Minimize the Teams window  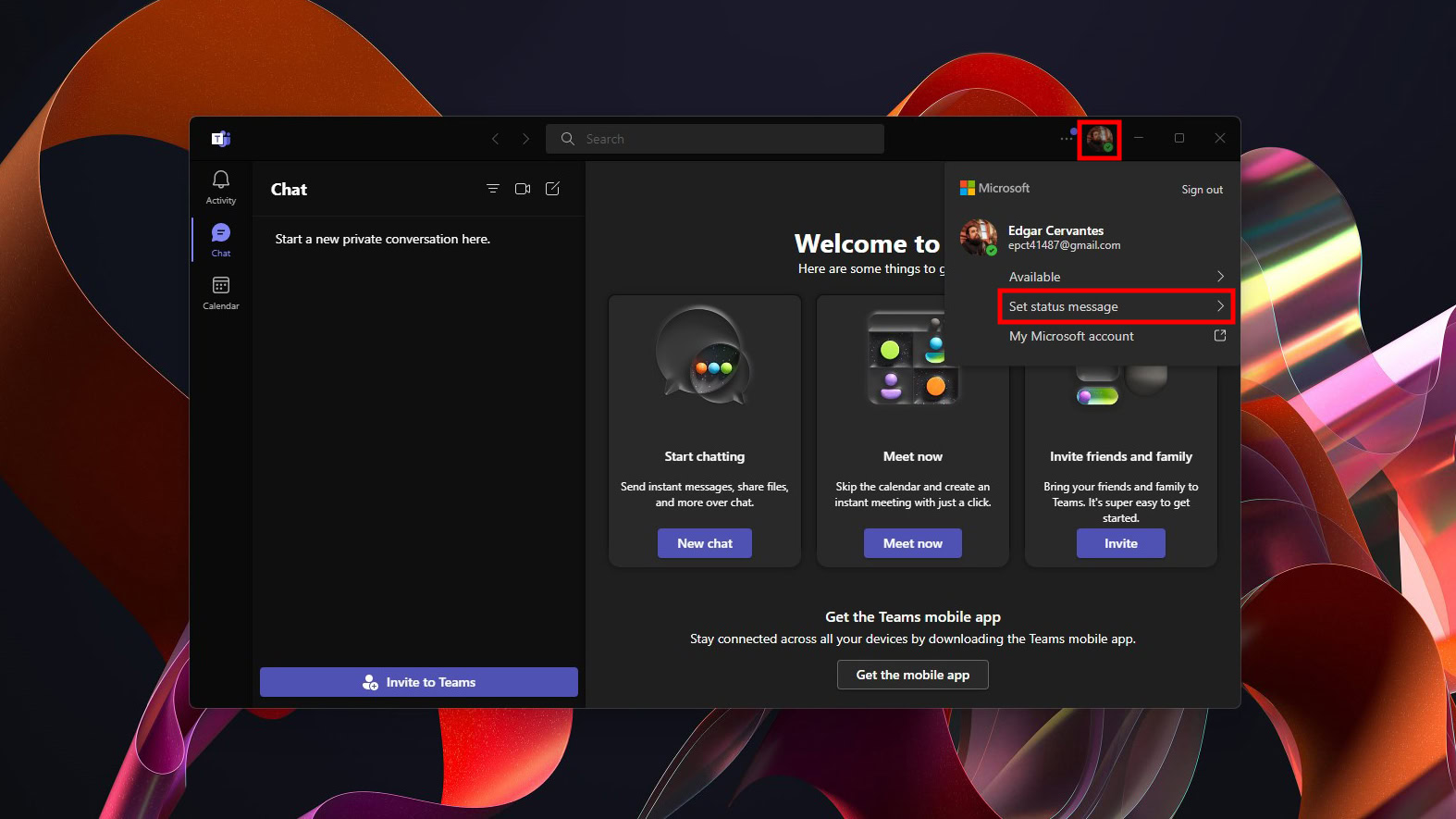1139,138
